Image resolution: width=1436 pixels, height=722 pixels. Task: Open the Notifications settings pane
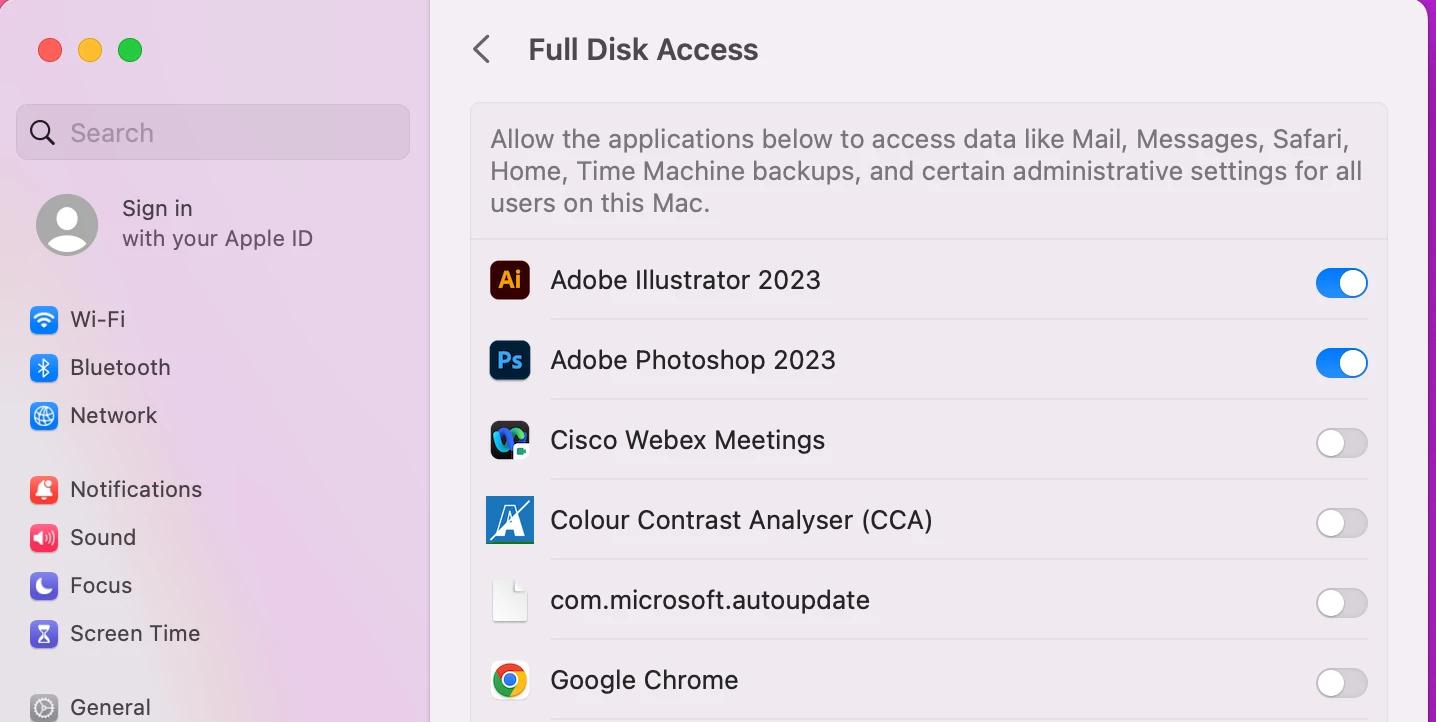[x=135, y=490]
